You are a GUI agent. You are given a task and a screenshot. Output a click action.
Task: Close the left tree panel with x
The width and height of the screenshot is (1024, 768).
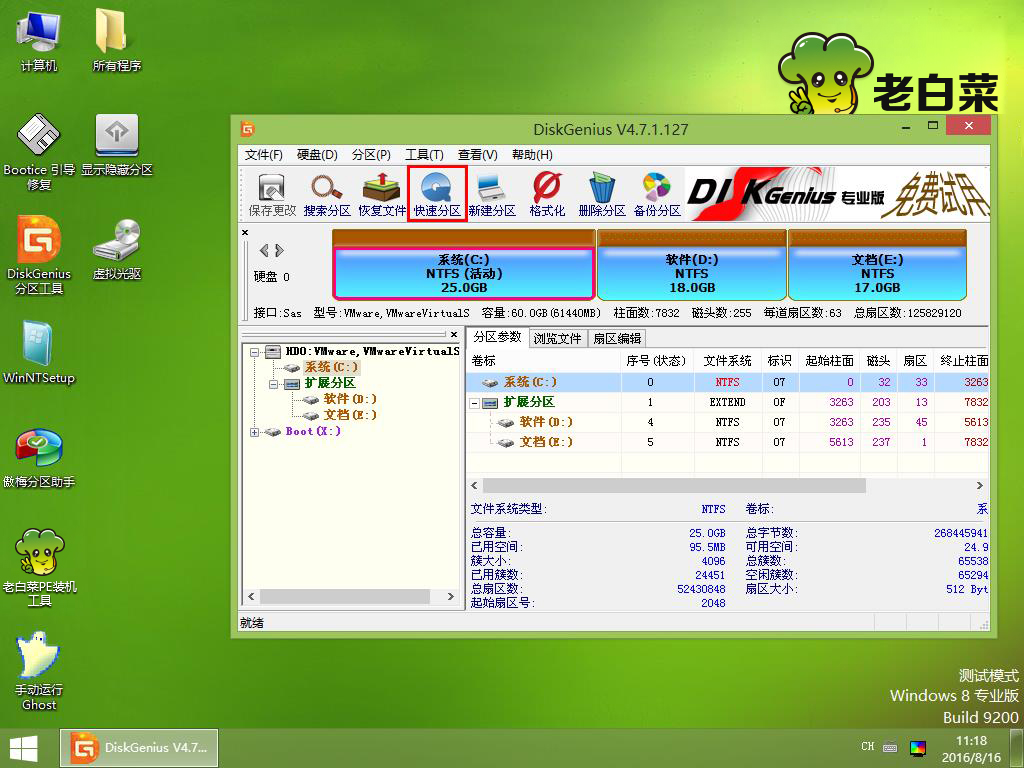pos(454,334)
